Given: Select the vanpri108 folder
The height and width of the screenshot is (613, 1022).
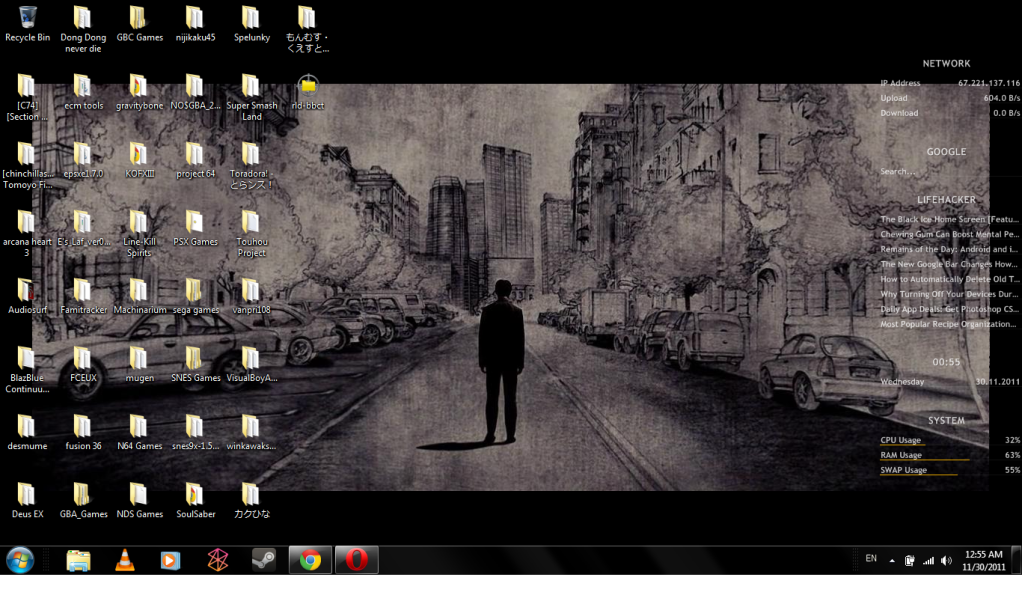Looking at the screenshot, I should 252,296.
